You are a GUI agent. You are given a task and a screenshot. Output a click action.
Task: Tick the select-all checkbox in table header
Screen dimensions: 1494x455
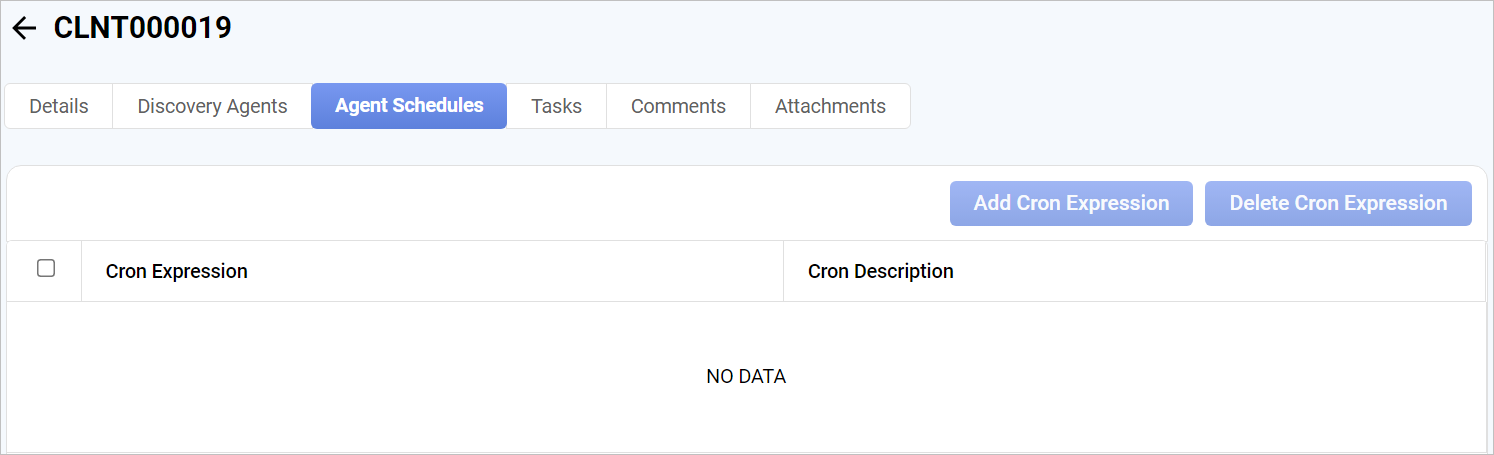point(45,268)
